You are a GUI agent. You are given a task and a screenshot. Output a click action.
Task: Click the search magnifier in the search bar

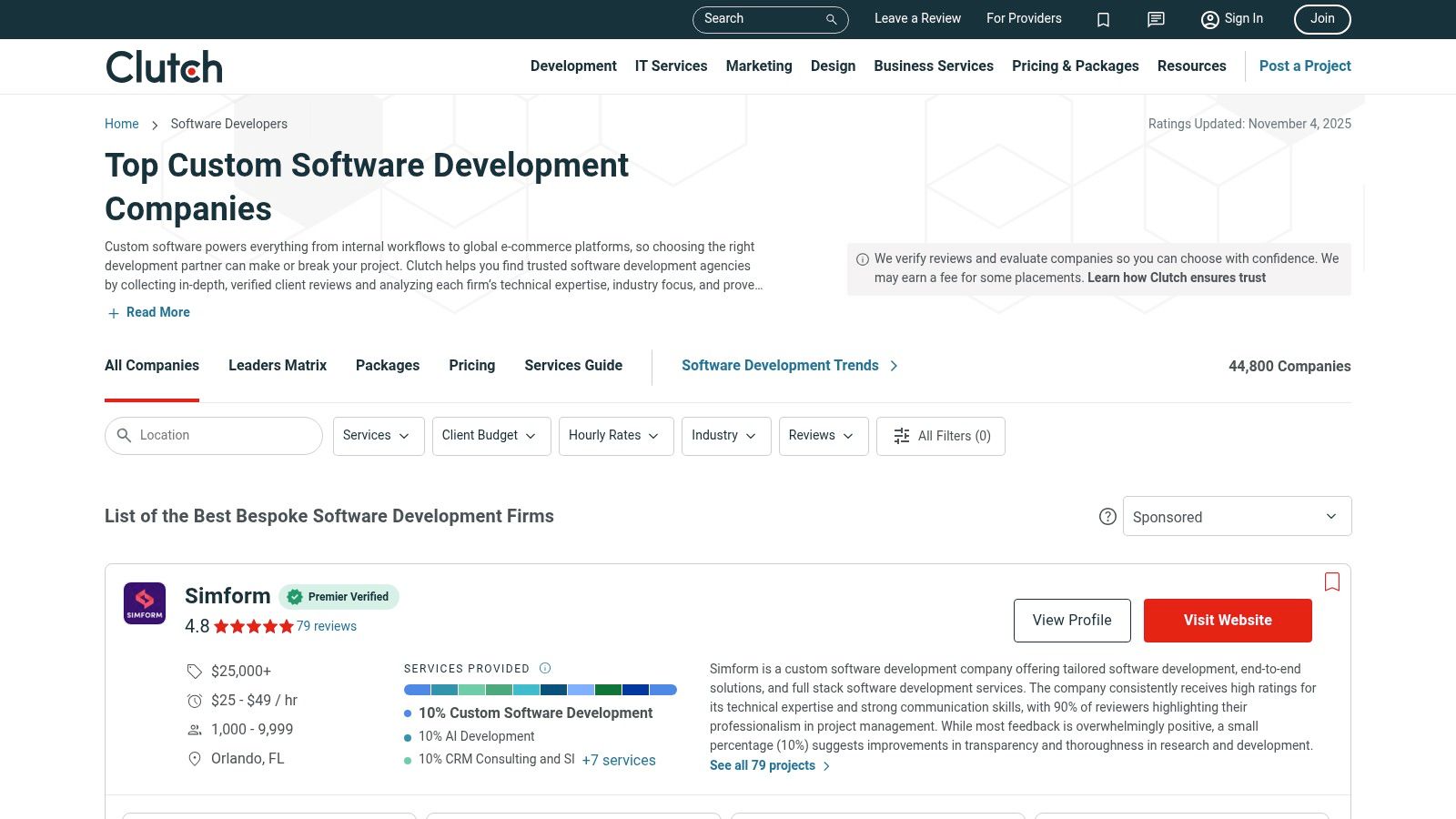pos(829,19)
